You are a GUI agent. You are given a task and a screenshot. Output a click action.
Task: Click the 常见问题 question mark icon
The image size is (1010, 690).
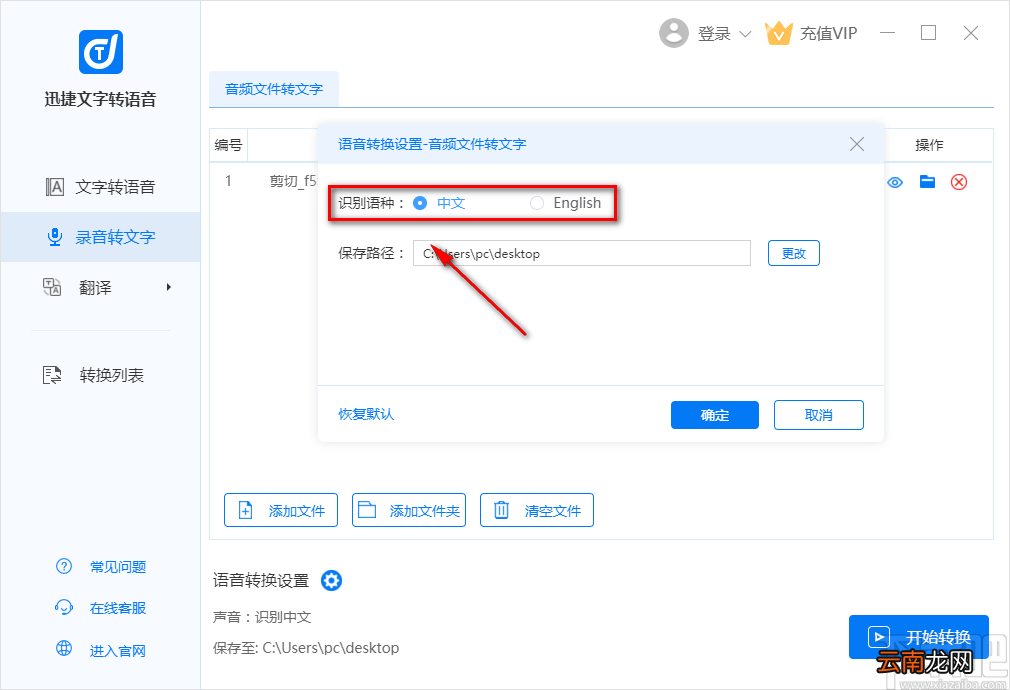pyautogui.click(x=64, y=566)
